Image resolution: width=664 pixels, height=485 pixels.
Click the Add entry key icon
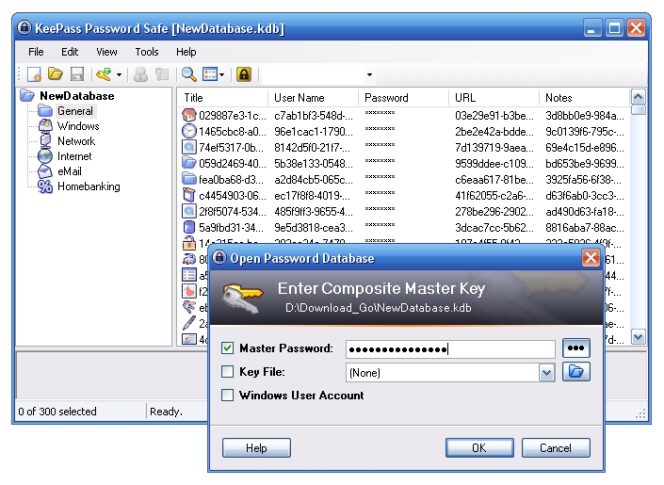click(104, 75)
